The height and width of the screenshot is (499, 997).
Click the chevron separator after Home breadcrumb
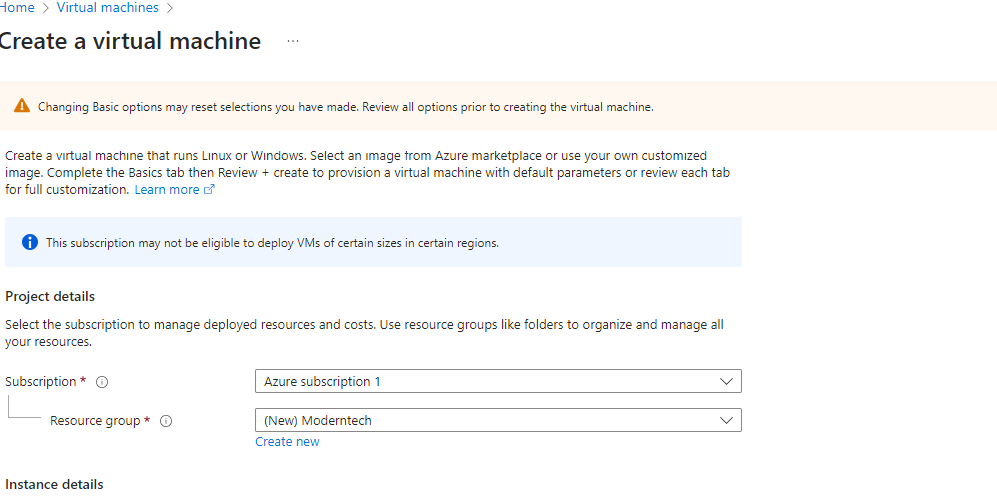(45, 8)
